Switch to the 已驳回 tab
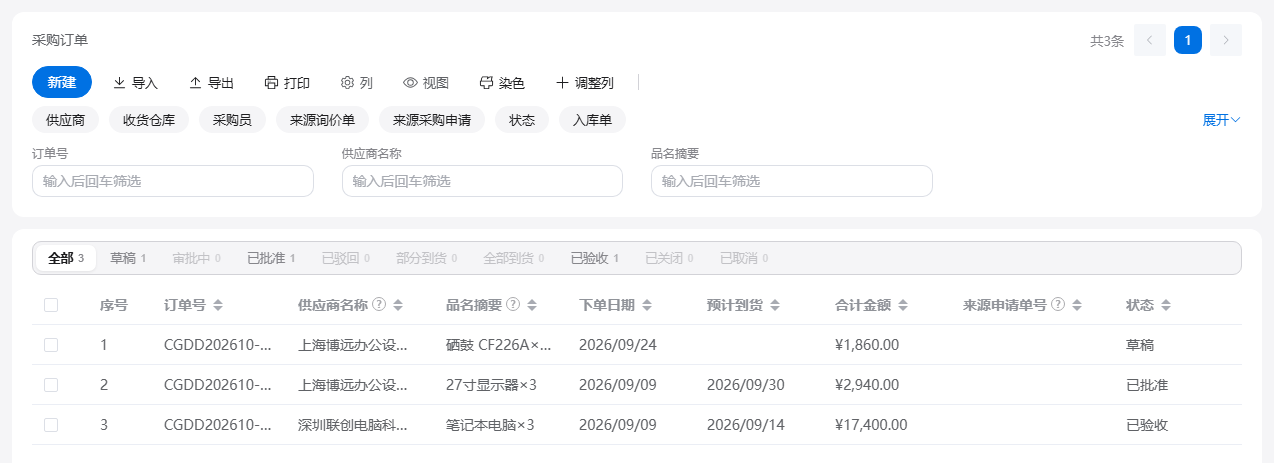Viewport: 1274px width, 463px height. coord(345,258)
